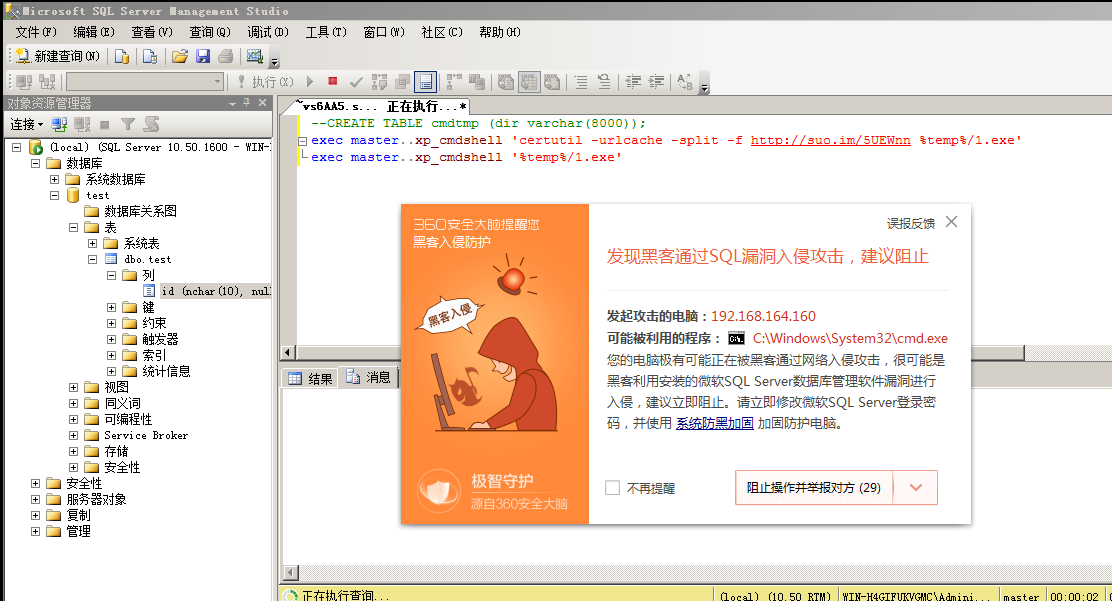The width and height of the screenshot is (1112, 601).
Task: Click the Object Explorer script/refresh icon
Action: click(151, 125)
